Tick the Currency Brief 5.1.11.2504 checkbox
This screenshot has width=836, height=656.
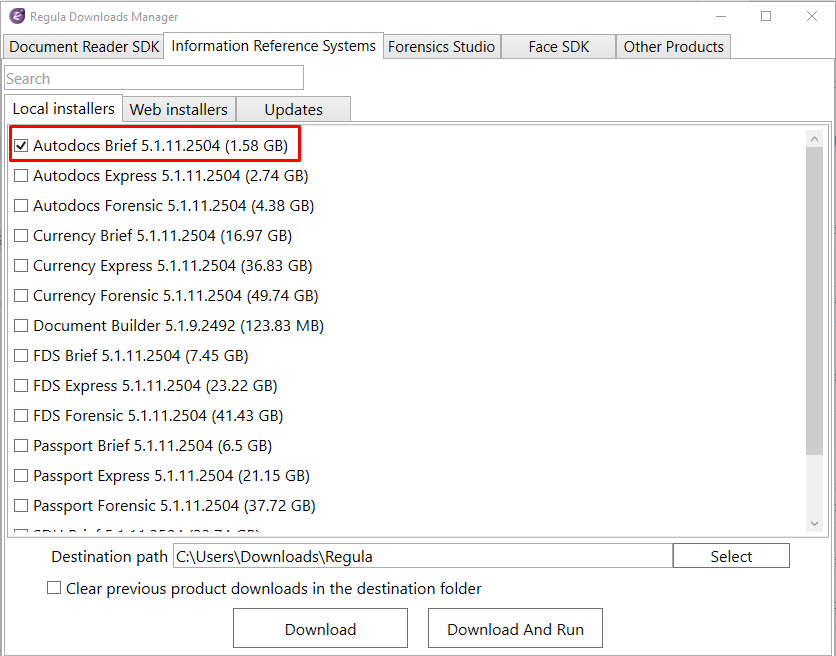[21, 236]
